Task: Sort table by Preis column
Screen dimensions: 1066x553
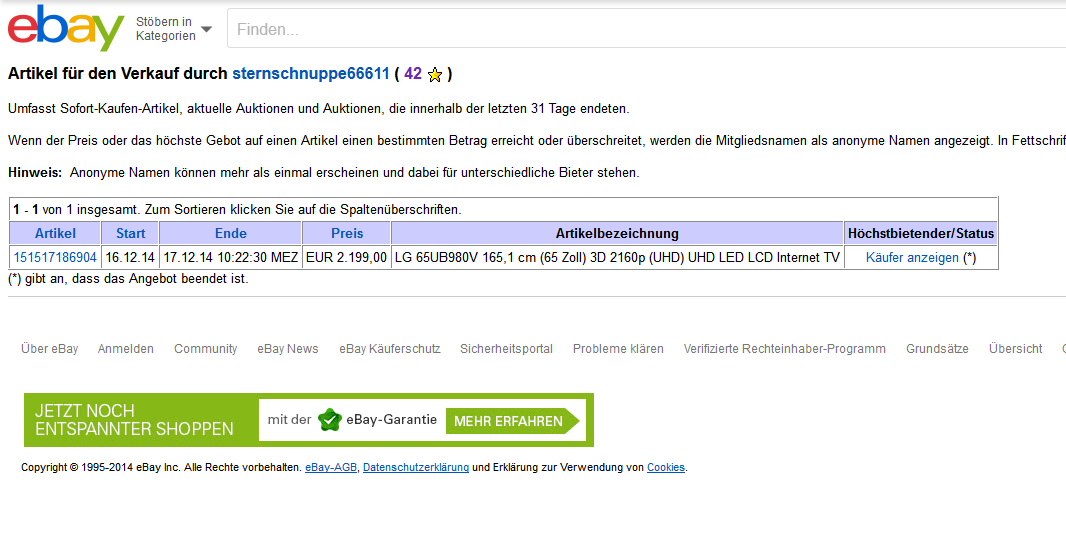Action: pos(347,233)
